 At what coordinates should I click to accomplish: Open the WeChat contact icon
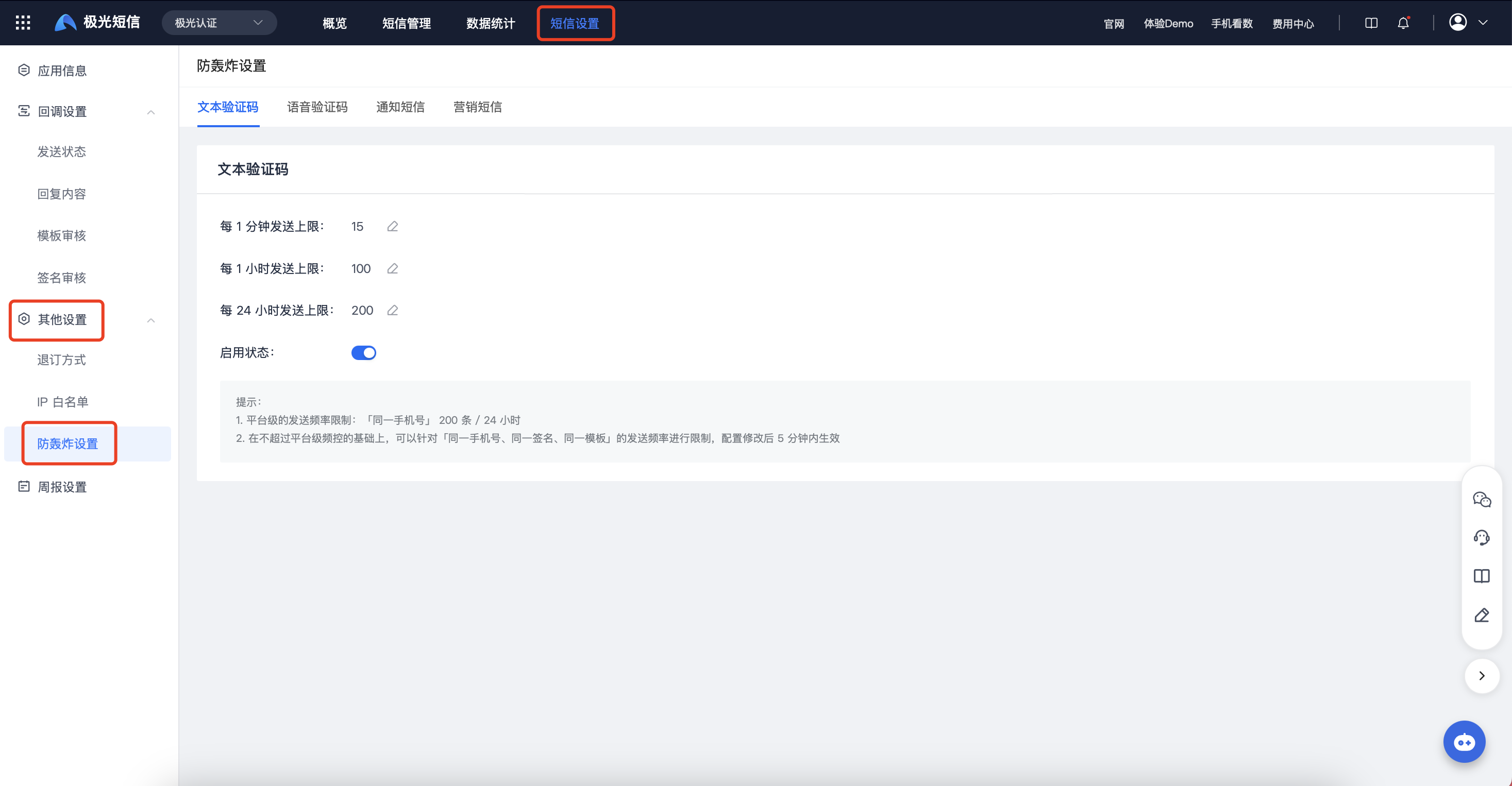[1482, 499]
